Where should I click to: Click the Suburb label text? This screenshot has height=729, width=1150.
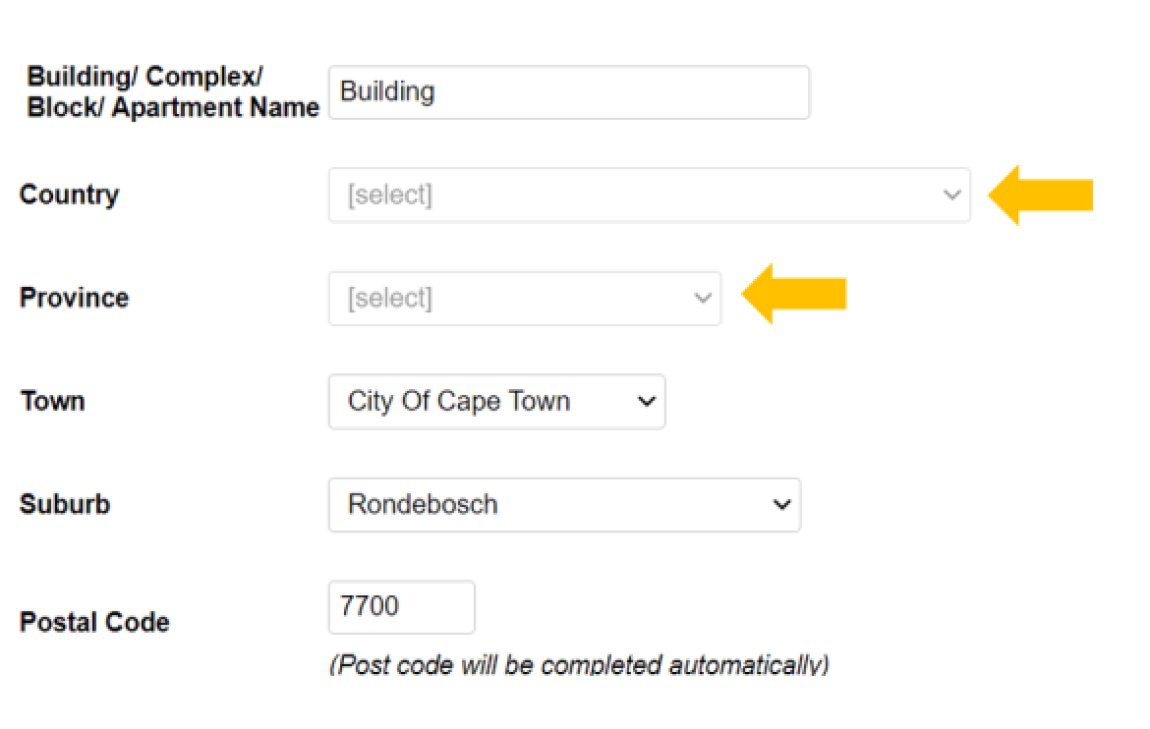[x=63, y=505]
